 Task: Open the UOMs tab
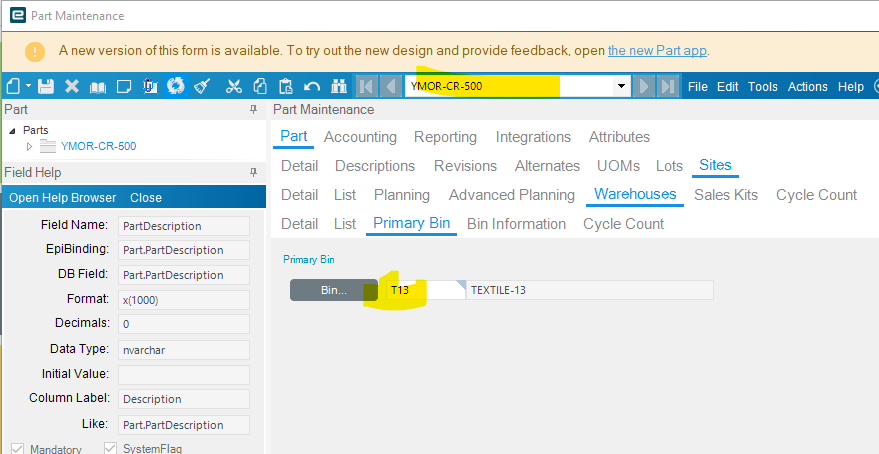(x=618, y=166)
